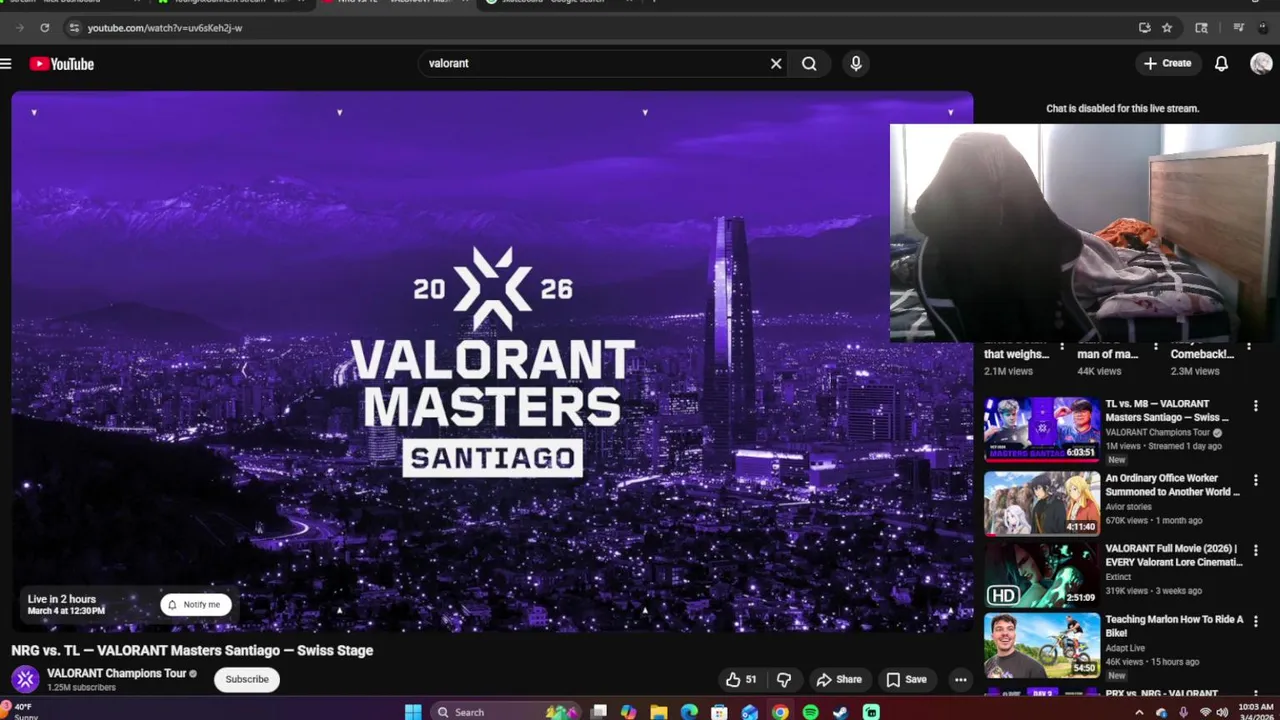
Task: Open weather widget showing 40°F
Action: 20,711
